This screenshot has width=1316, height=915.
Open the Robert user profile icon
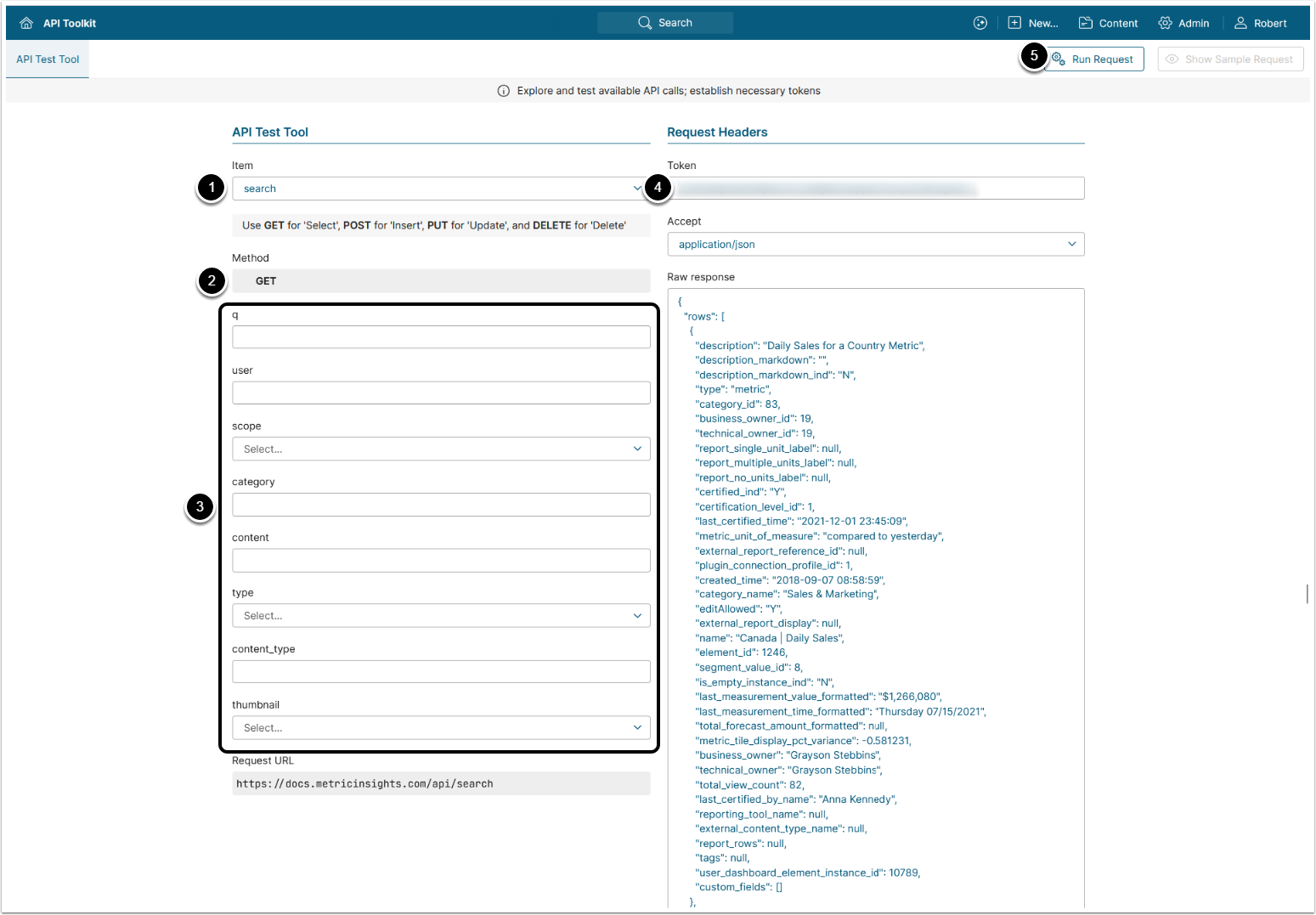click(1240, 23)
